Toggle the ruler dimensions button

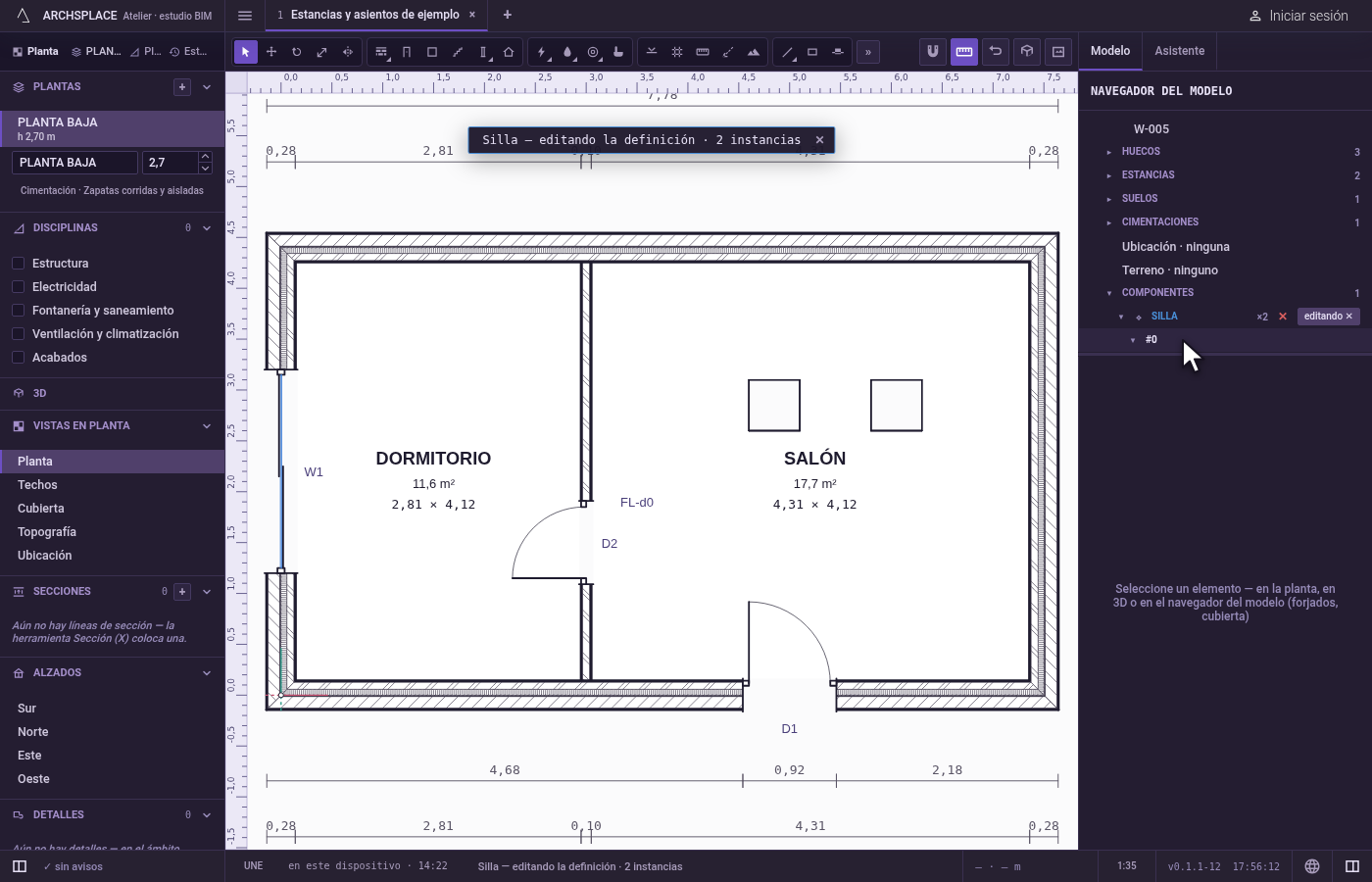point(964,51)
